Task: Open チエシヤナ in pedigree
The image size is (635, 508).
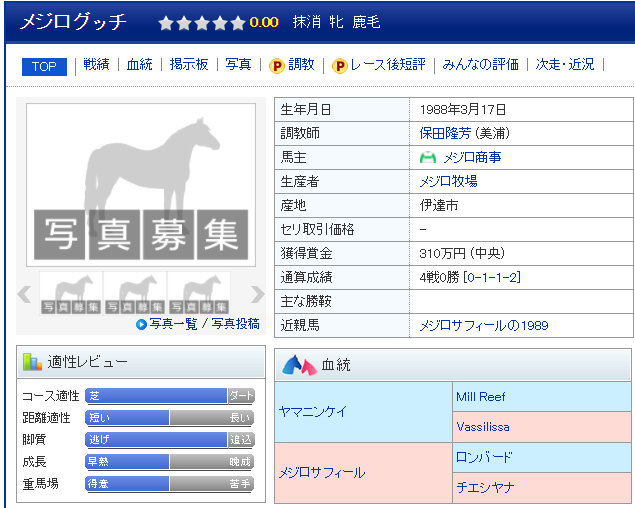Action: [x=485, y=487]
